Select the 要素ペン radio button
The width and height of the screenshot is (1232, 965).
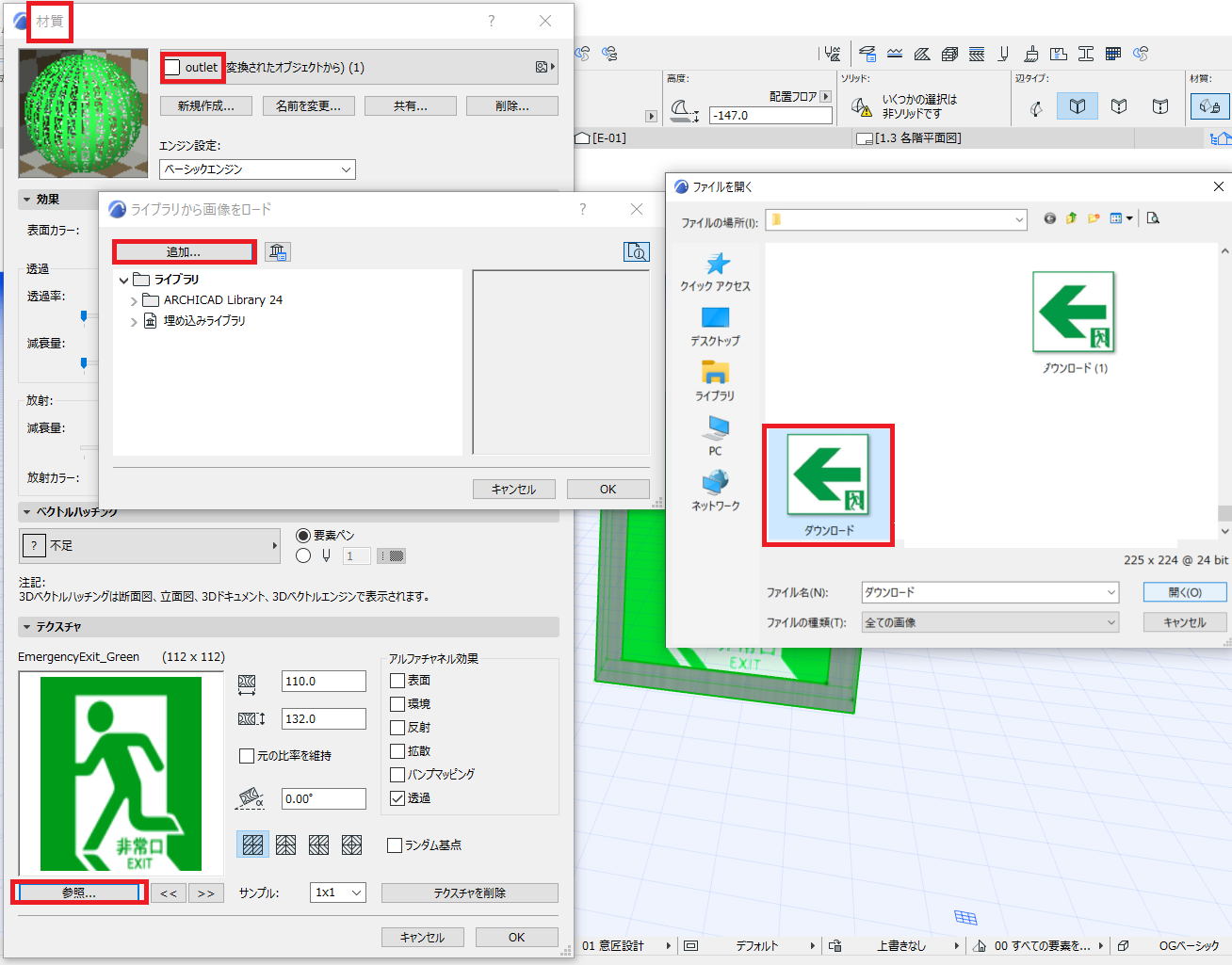[x=303, y=535]
